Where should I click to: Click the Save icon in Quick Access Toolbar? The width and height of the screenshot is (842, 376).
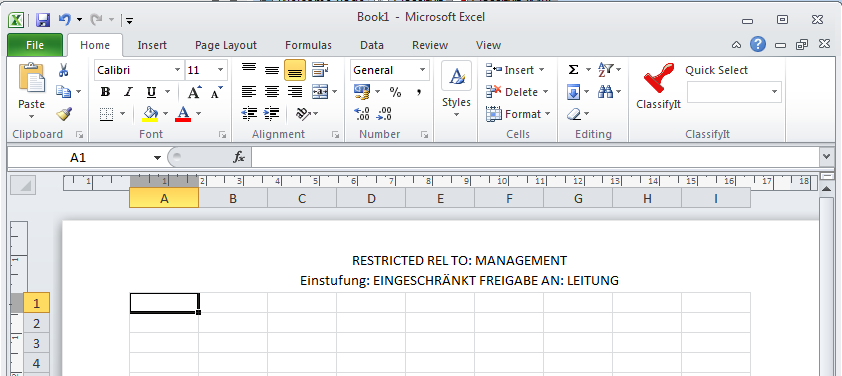43,20
